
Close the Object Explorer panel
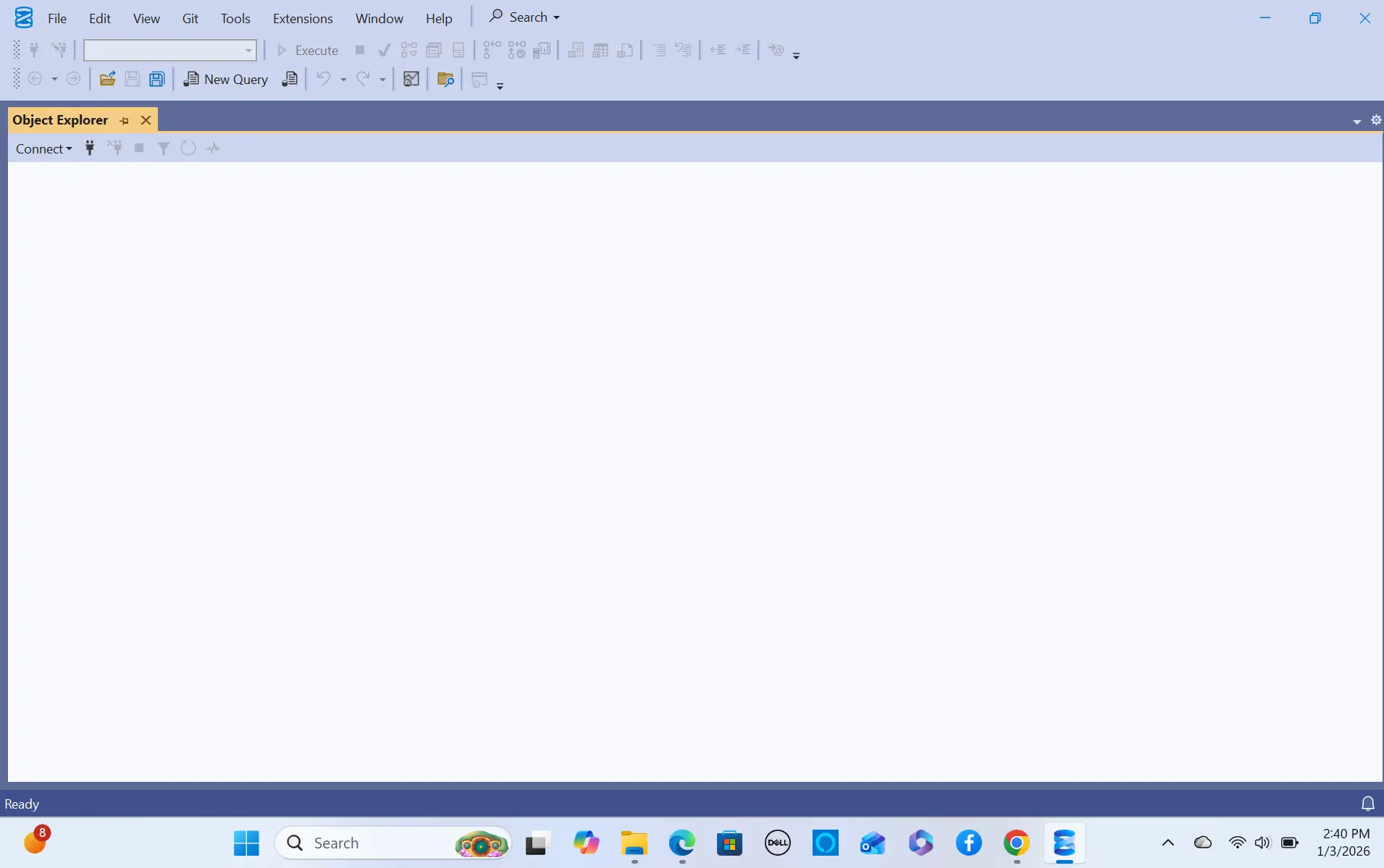tap(146, 120)
